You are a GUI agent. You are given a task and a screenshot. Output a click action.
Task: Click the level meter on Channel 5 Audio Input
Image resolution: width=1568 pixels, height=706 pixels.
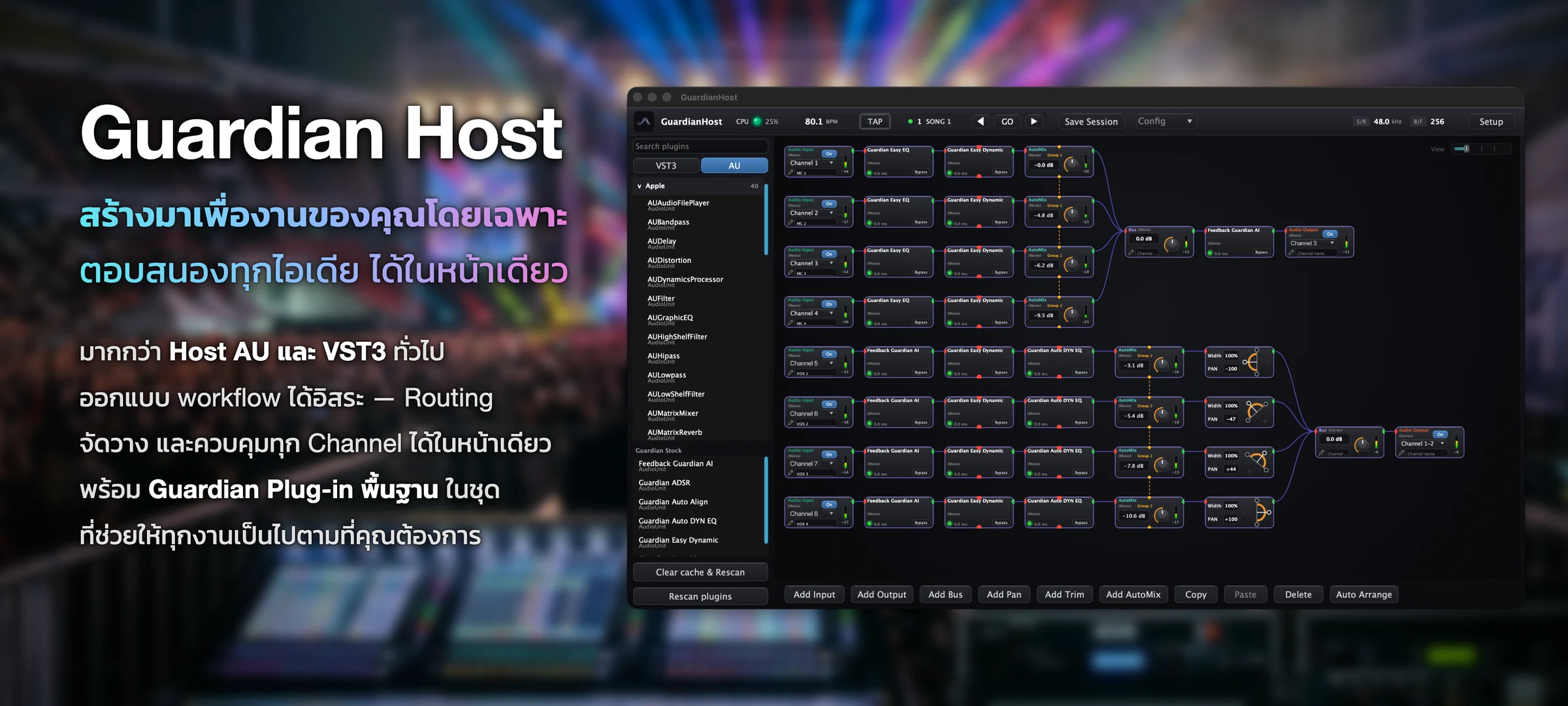point(845,362)
